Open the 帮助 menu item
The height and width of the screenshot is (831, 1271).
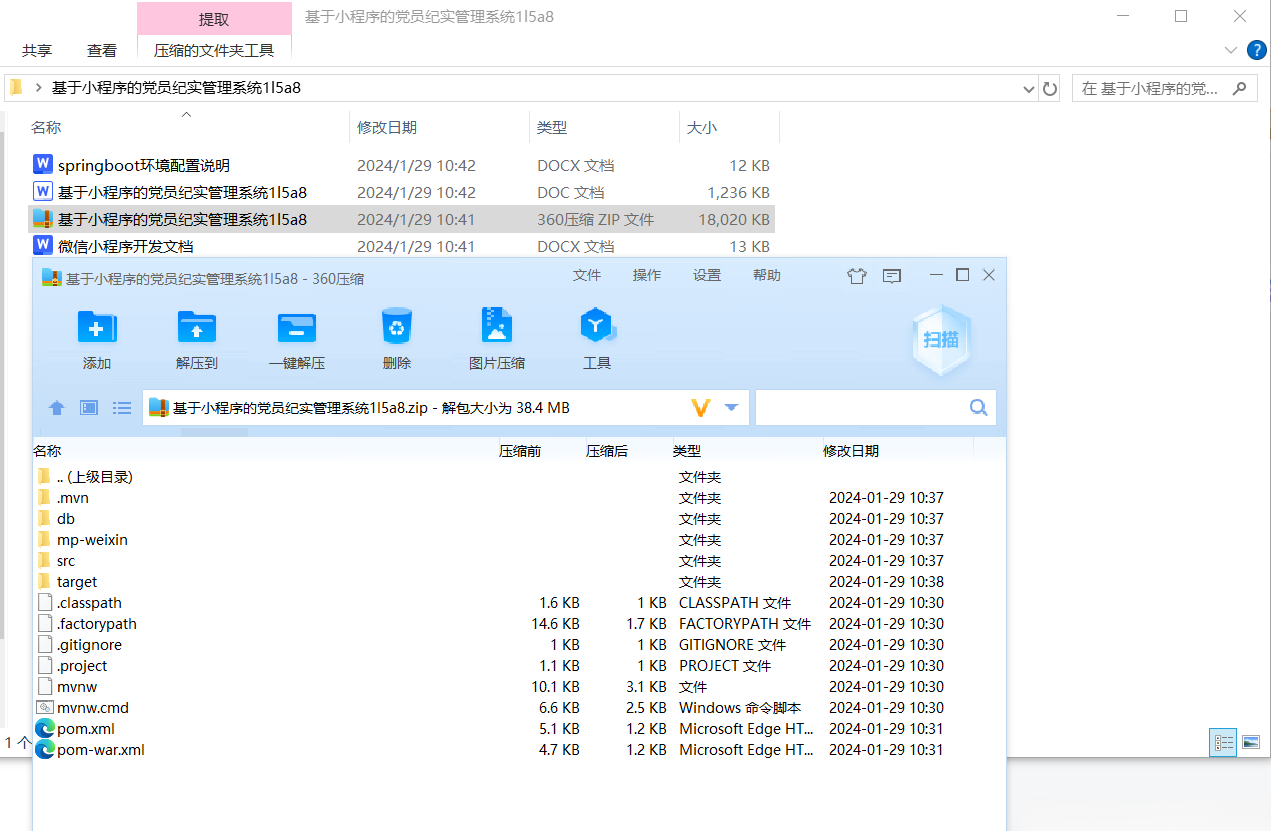click(767, 275)
